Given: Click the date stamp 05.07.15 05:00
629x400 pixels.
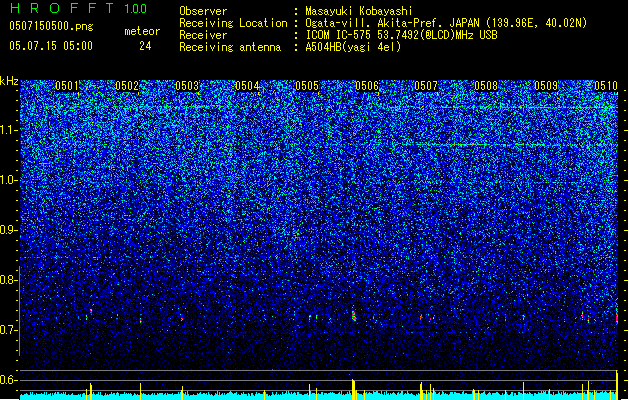Looking at the screenshot, I should pos(51,46).
